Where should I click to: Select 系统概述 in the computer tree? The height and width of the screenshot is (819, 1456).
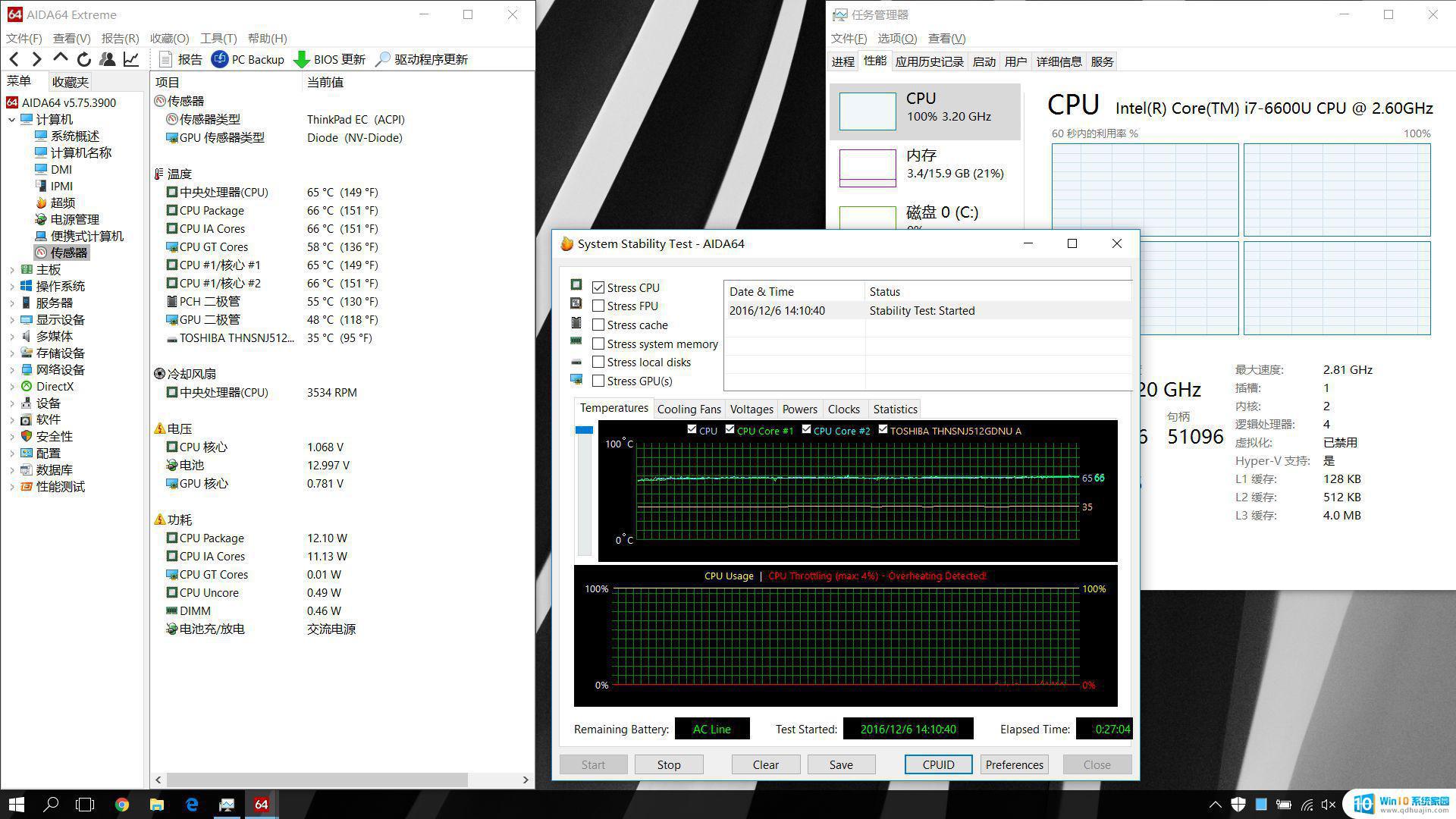(67, 136)
